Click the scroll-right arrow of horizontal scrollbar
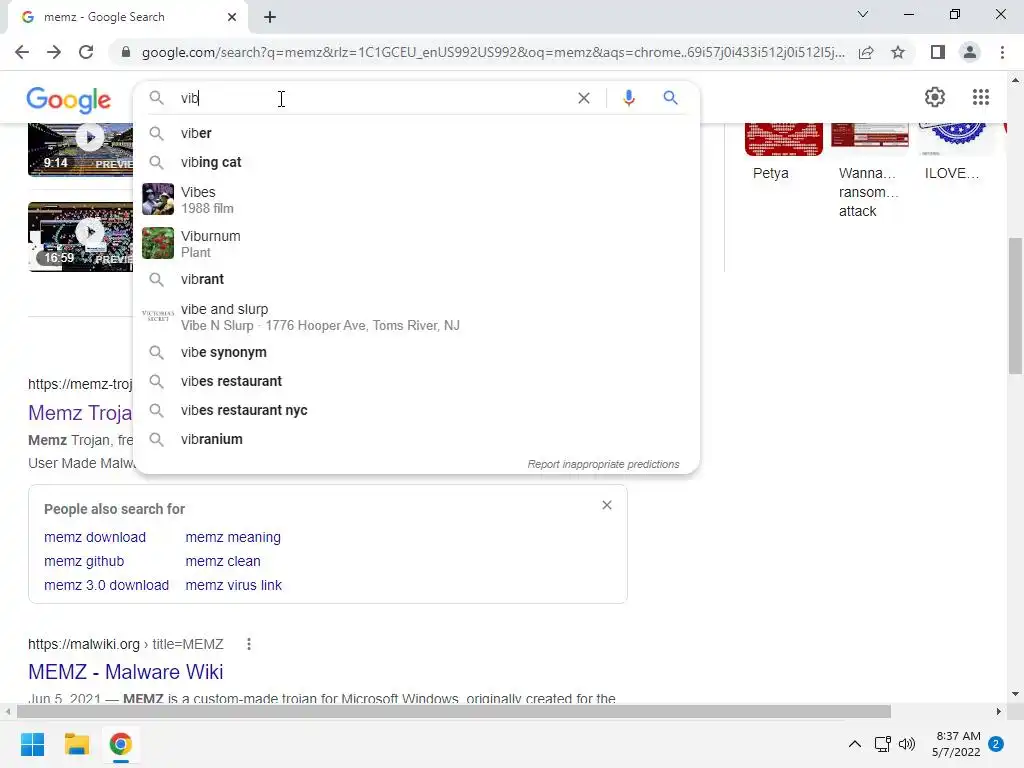This screenshot has height=768, width=1024. click(999, 711)
